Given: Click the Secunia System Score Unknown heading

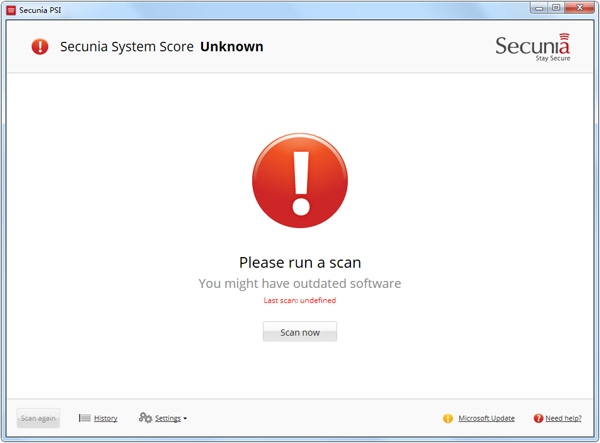Looking at the screenshot, I should click(162, 46).
